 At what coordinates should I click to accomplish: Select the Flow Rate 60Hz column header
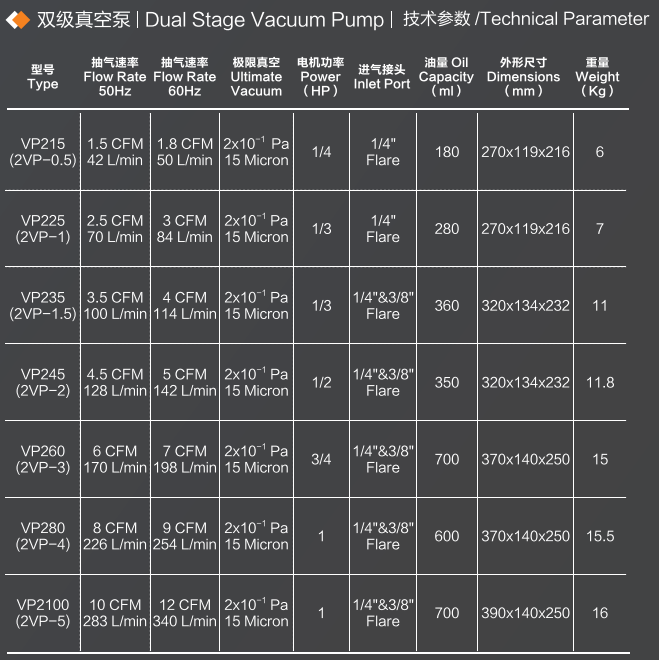tap(184, 77)
